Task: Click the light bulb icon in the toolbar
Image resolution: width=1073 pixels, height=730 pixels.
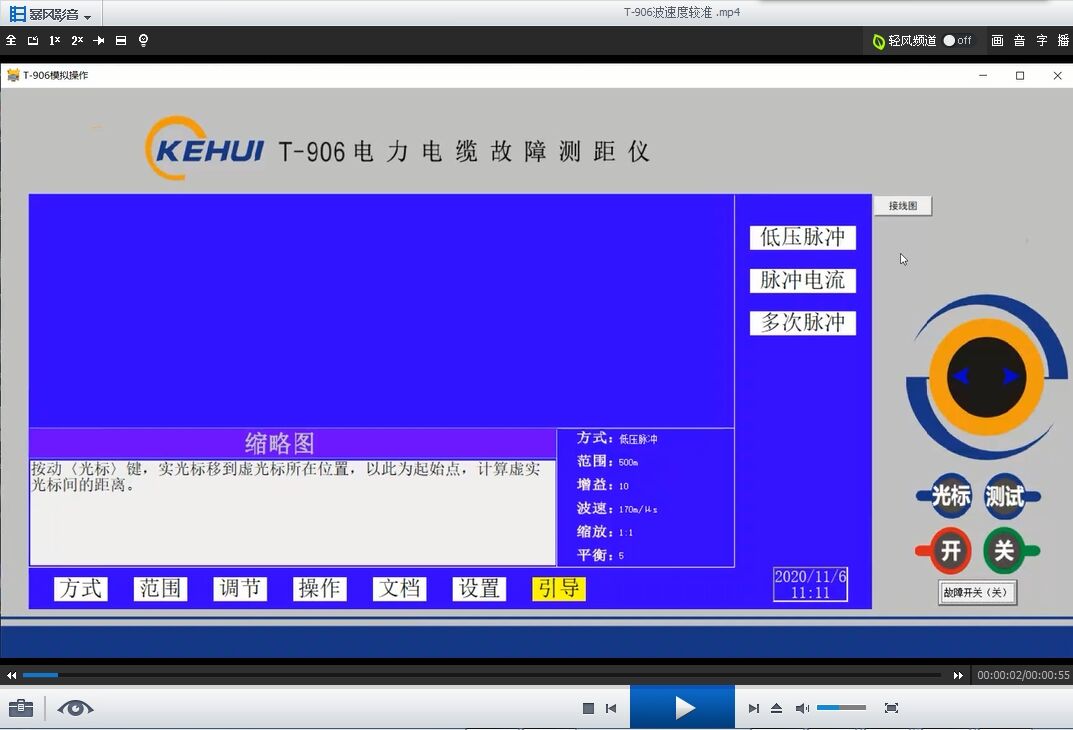Action: [x=142, y=41]
